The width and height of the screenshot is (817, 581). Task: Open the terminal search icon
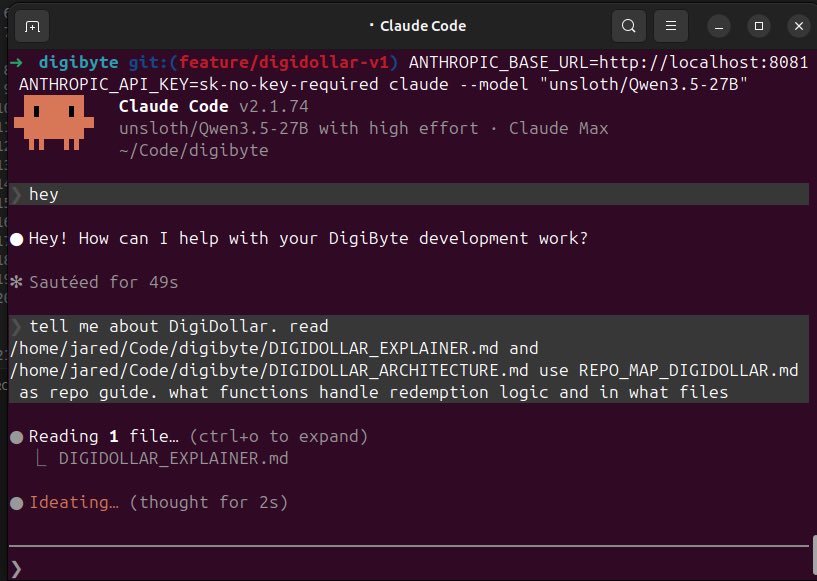pyautogui.click(x=629, y=26)
